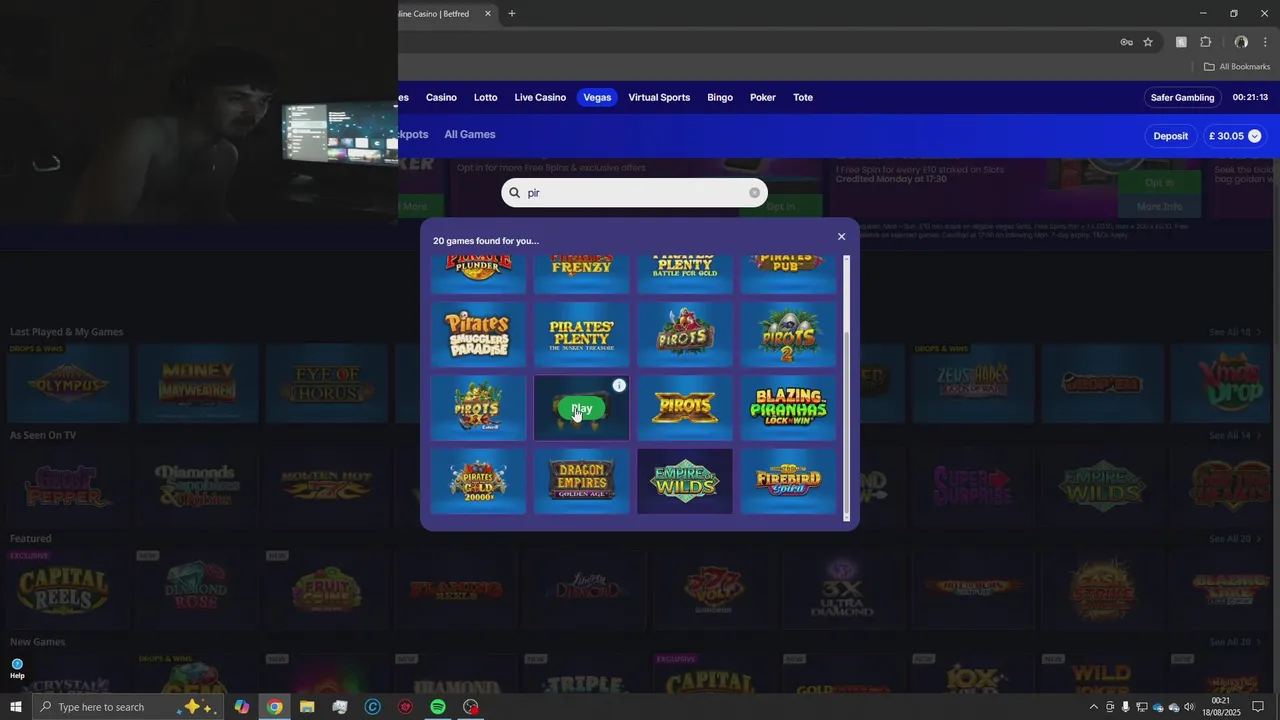Open the volume control in system tray
The image size is (1280, 720).
coord(1189,707)
